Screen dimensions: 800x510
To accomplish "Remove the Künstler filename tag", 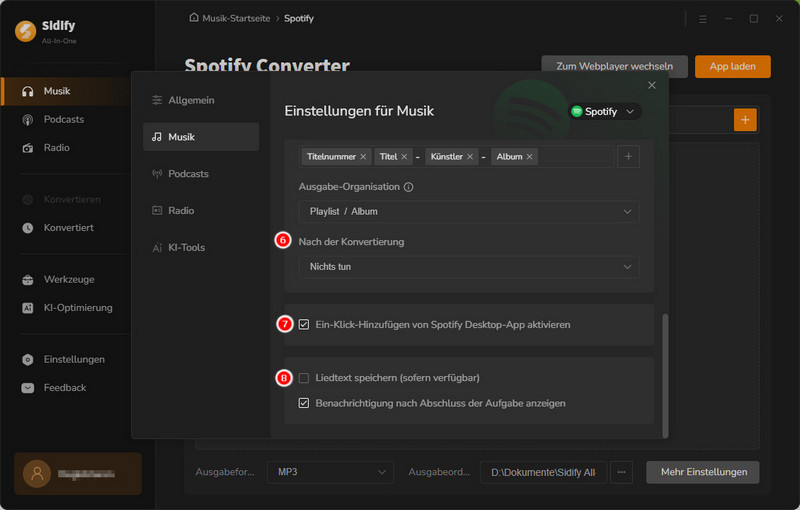I will (x=470, y=157).
